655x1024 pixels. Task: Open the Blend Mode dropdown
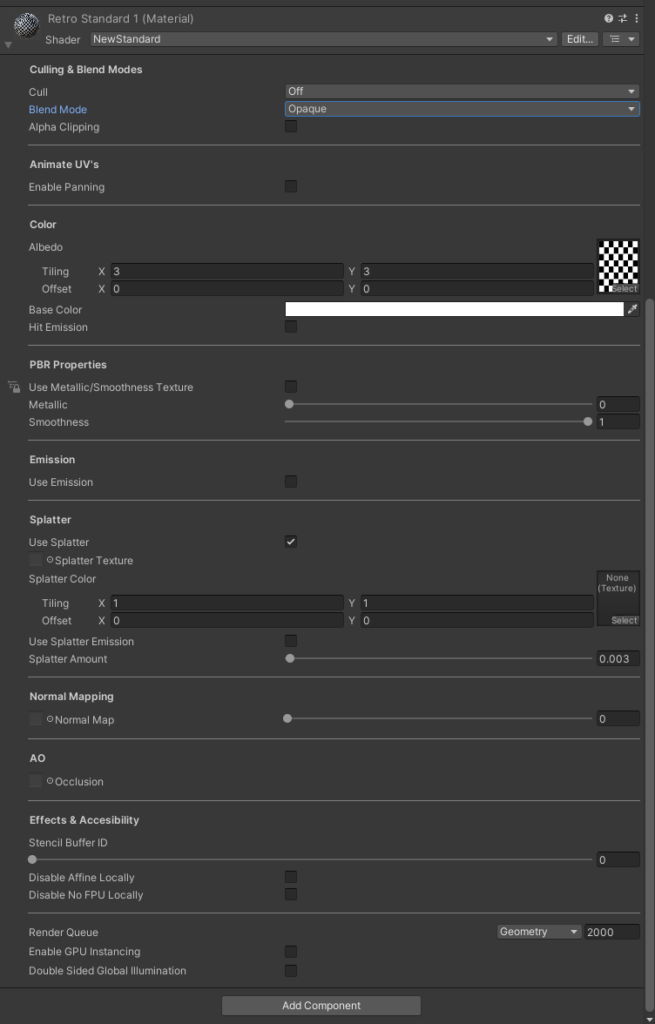461,109
